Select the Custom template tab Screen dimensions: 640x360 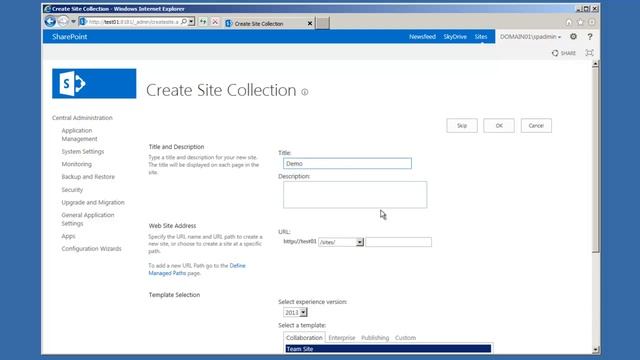click(x=405, y=338)
